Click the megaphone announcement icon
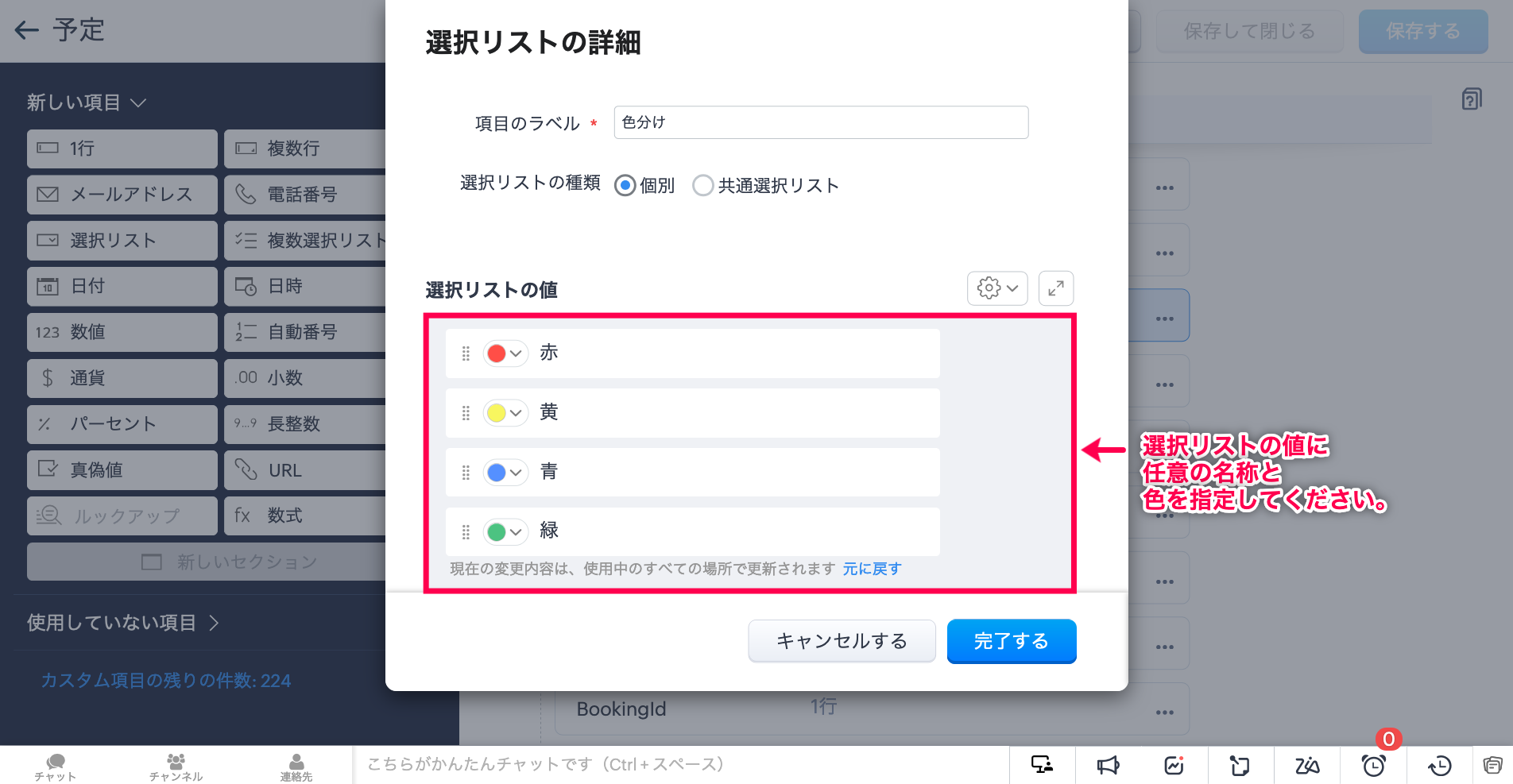1513x784 pixels. [1108, 765]
